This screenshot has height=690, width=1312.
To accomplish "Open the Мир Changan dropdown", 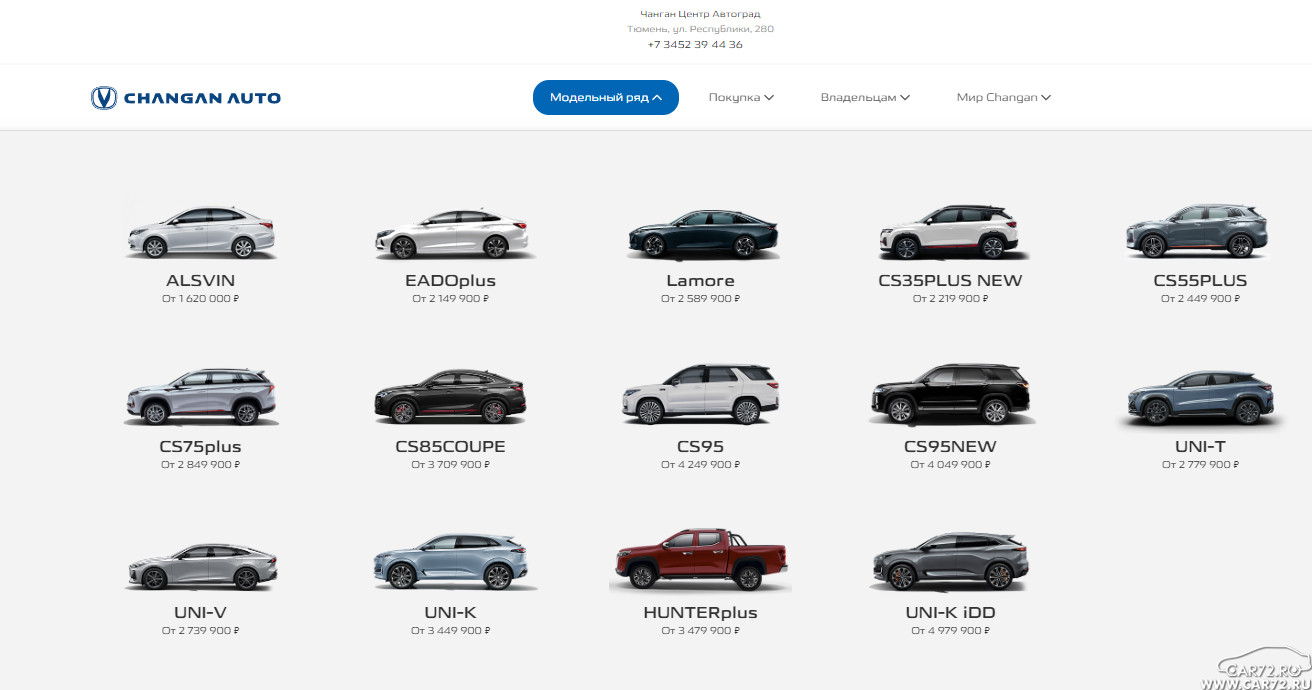I will pos(1003,98).
